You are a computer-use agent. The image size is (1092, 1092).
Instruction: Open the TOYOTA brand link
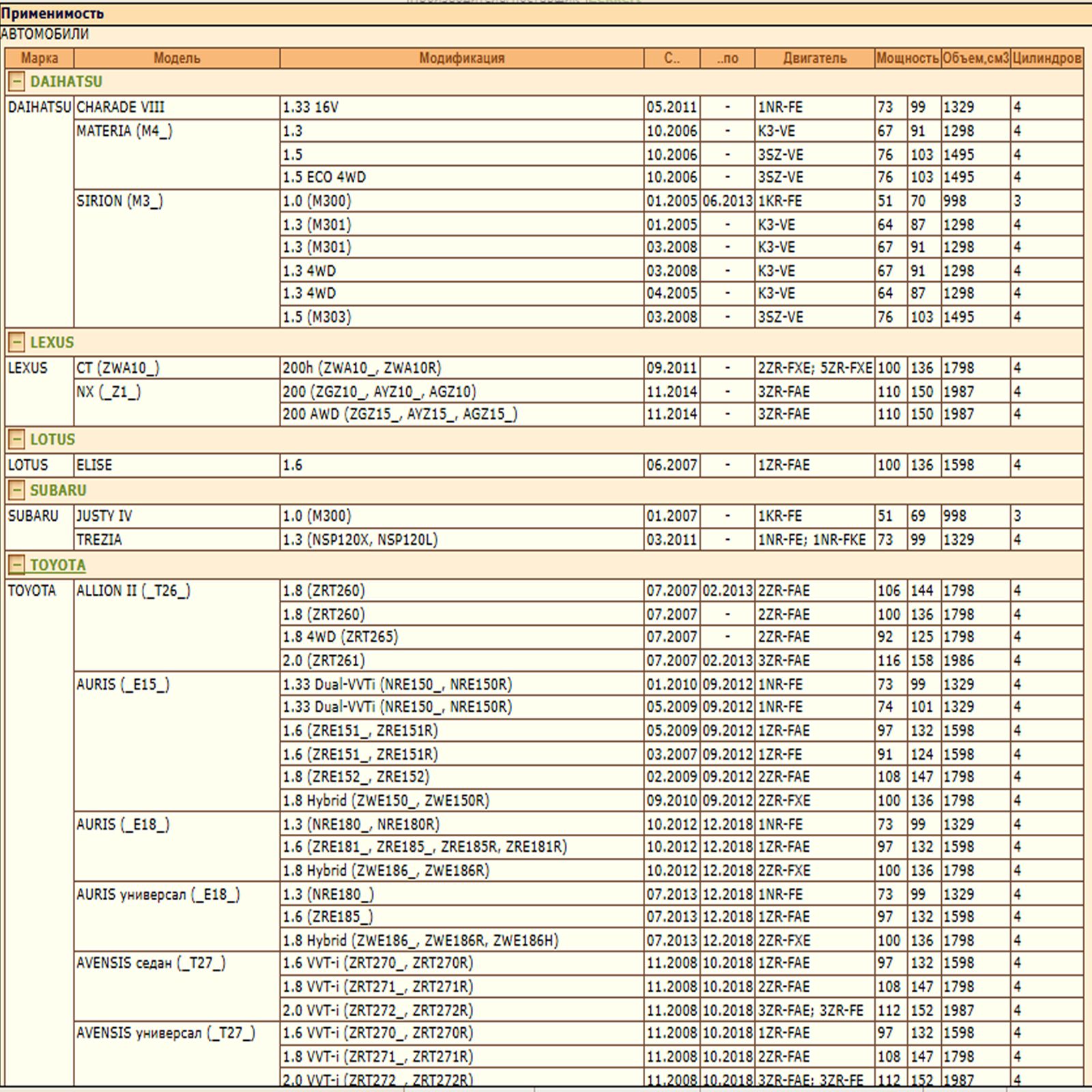point(57,565)
